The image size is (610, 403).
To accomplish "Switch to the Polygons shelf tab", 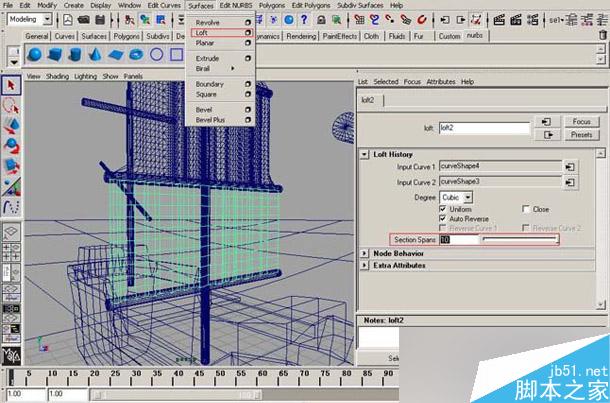I will pos(126,36).
